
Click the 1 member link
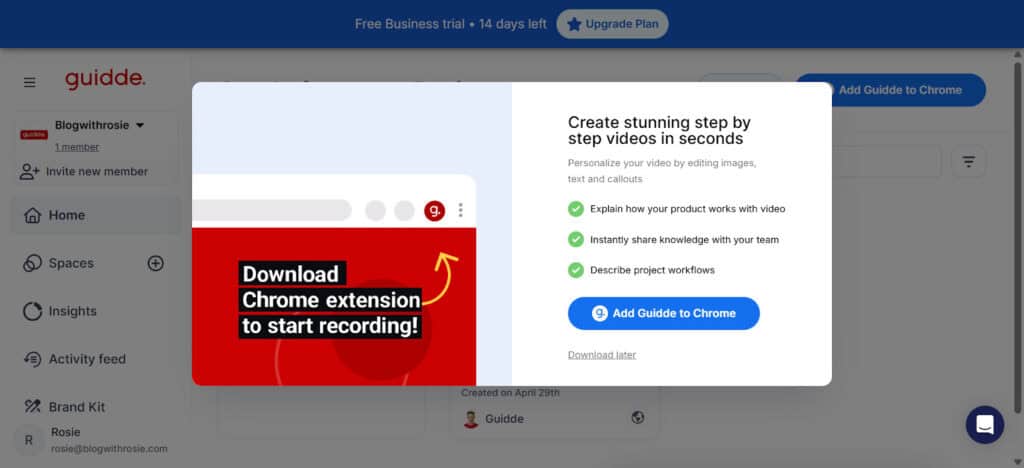(x=77, y=147)
